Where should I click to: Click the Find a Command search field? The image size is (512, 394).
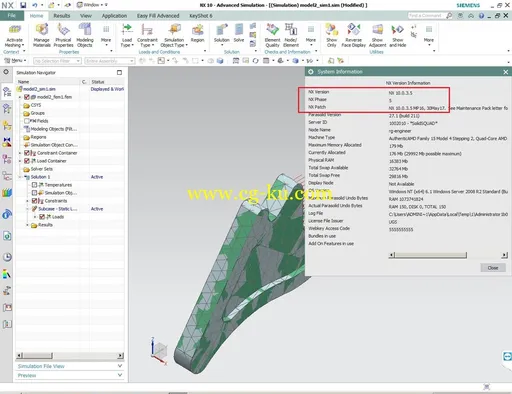pos(426,16)
